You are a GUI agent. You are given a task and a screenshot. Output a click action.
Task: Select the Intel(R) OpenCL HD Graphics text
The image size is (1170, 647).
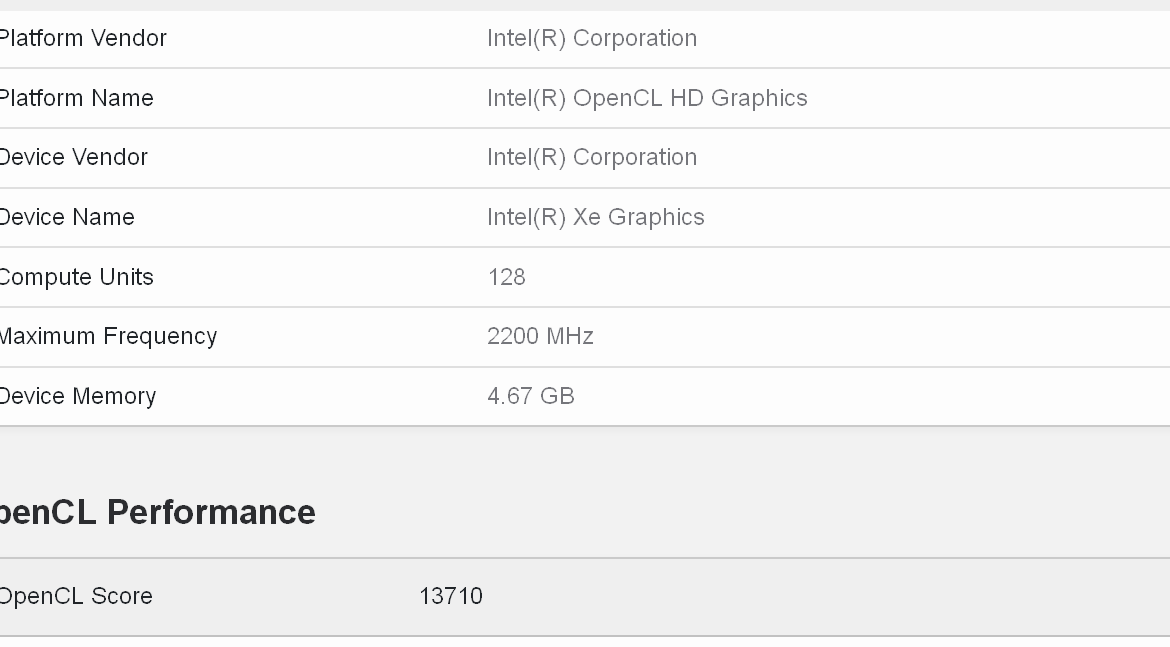[646, 98]
